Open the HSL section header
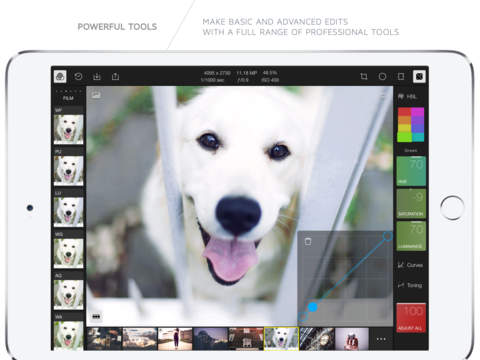 point(408,97)
